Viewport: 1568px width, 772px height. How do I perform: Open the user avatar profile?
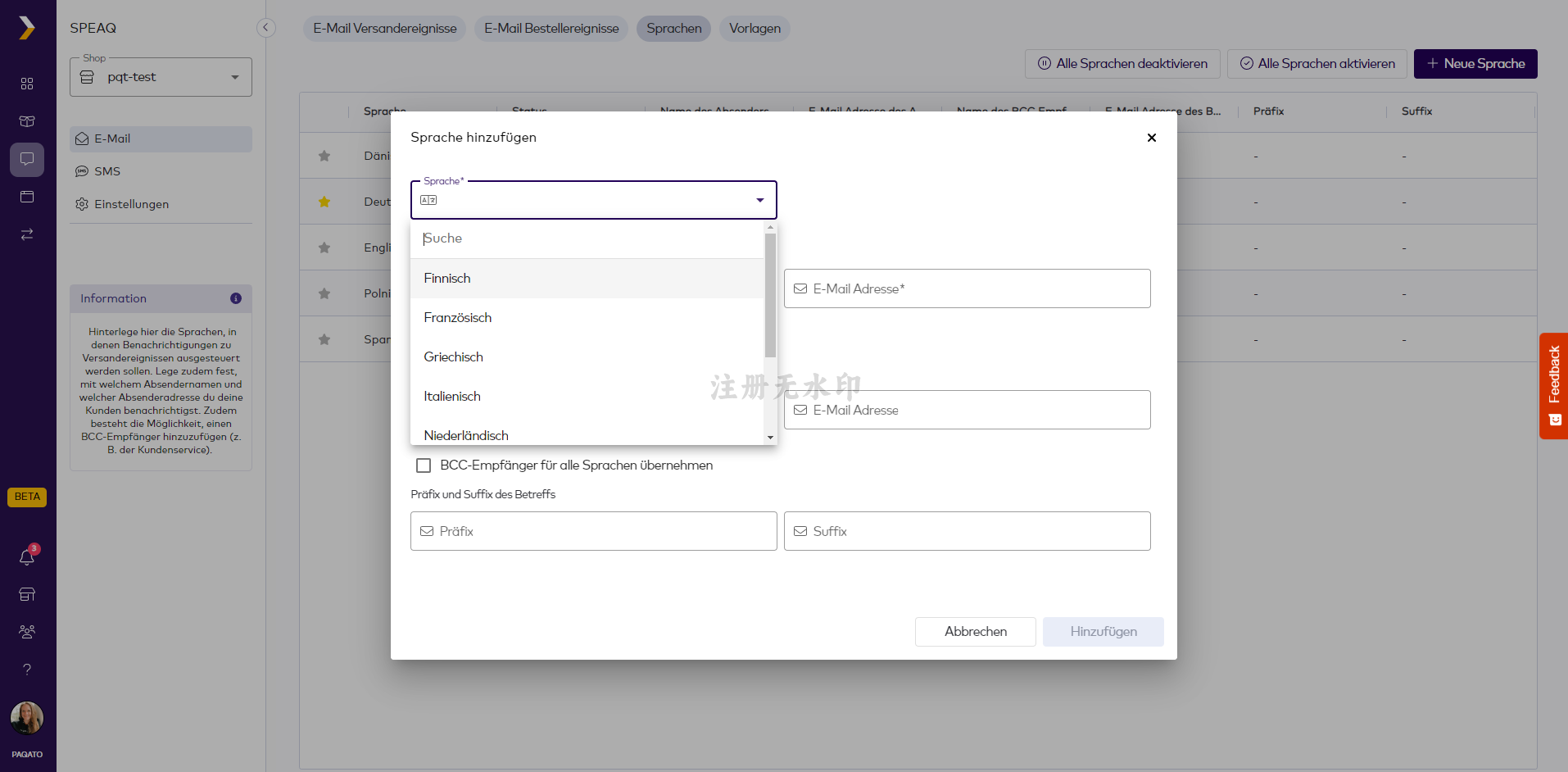click(x=27, y=718)
